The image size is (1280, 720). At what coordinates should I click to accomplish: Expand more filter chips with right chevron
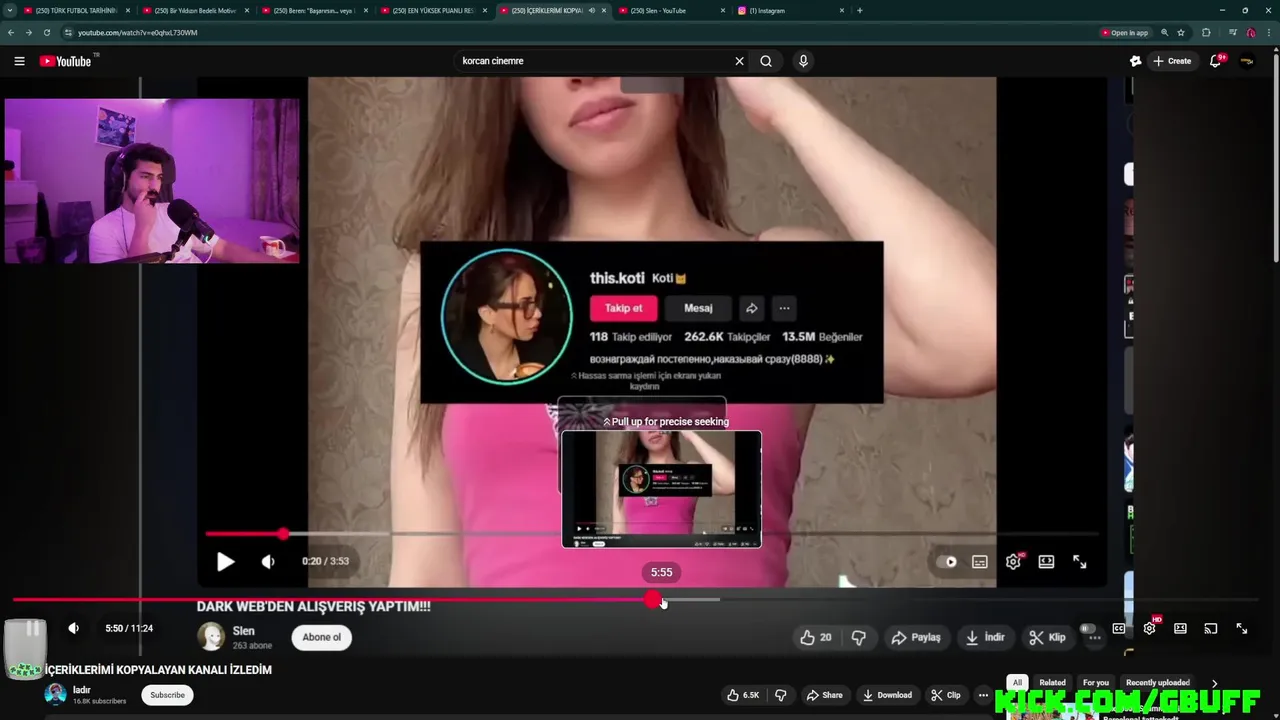pyautogui.click(x=1215, y=683)
